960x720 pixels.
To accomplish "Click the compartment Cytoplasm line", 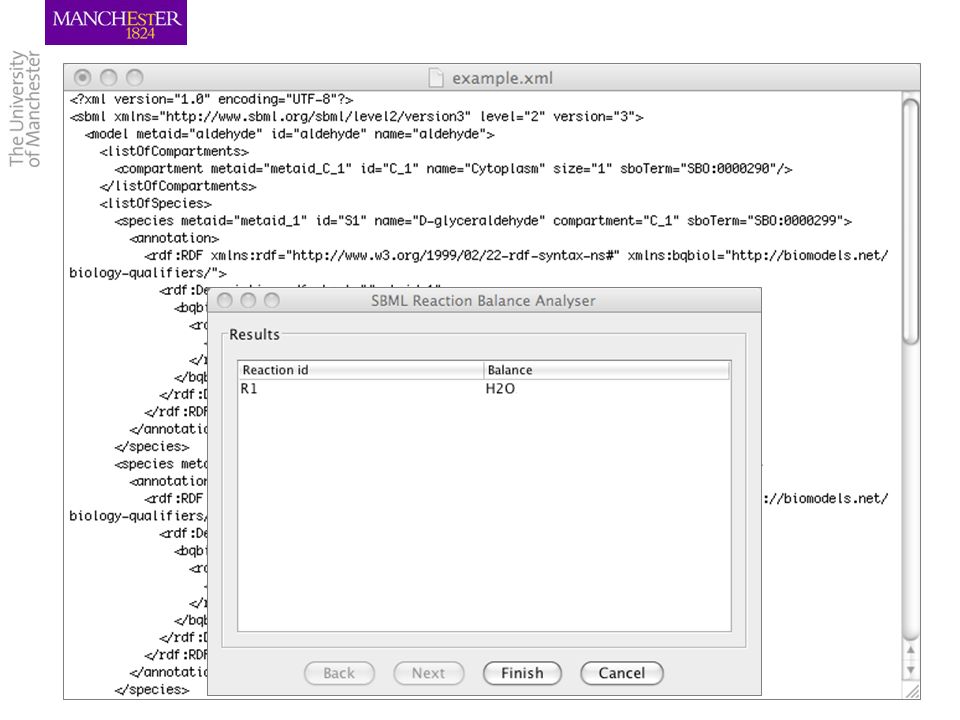I will [453, 168].
